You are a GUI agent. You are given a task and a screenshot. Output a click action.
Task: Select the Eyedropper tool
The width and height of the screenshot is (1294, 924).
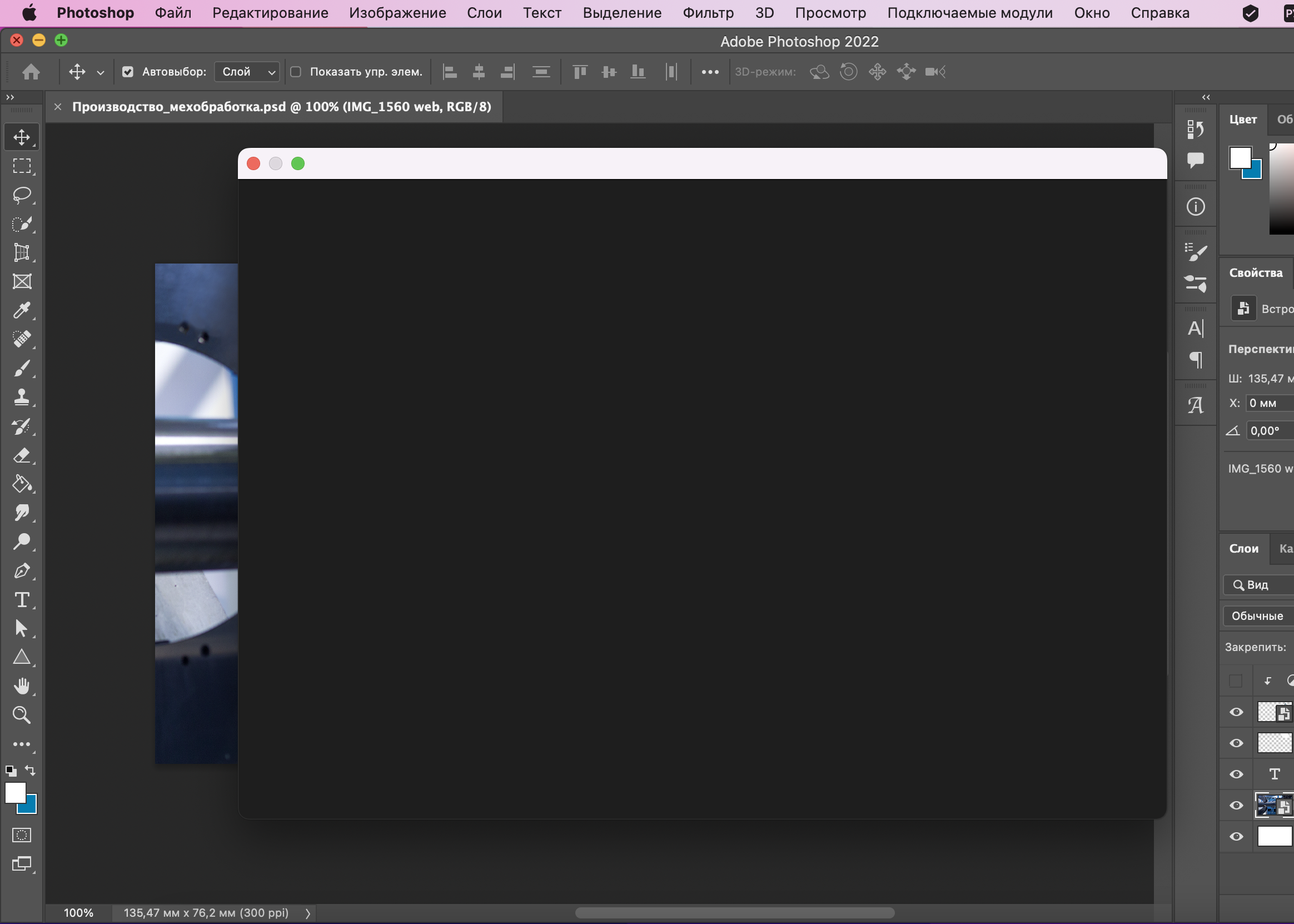pyautogui.click(x=22, y=311)
